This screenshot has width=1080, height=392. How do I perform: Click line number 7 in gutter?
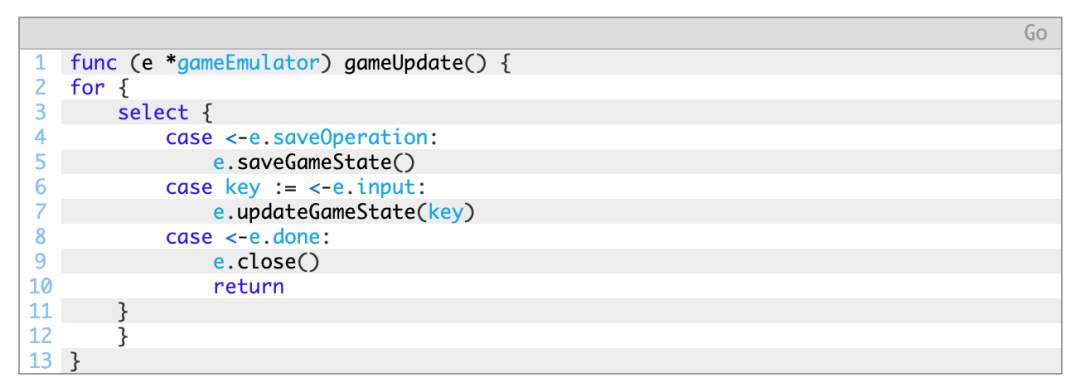coord(40,212)
